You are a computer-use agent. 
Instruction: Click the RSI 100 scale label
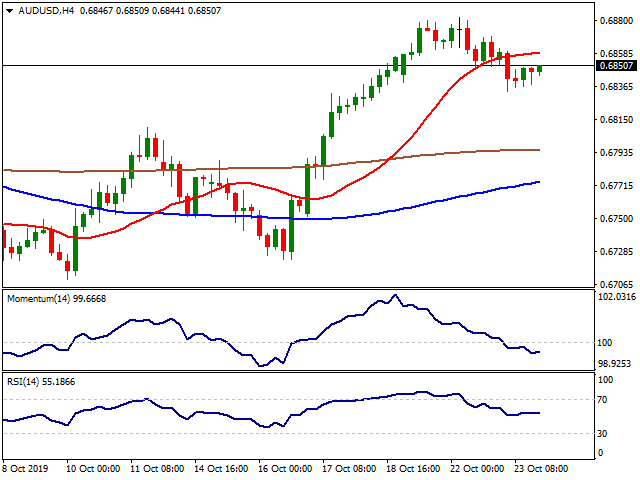click(x=605, y=380)
